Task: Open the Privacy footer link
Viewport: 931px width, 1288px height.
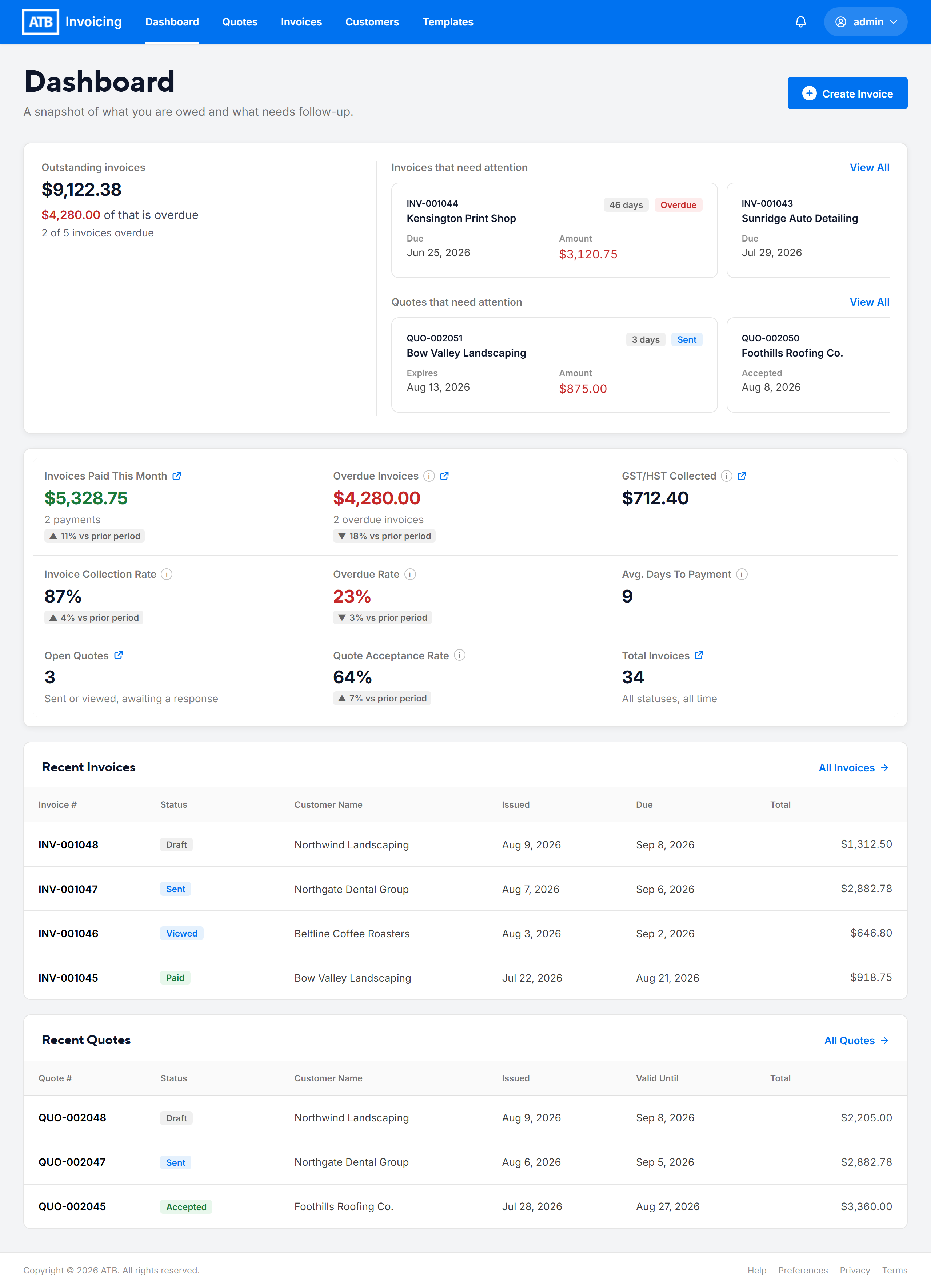Action: pos(854,1271)
